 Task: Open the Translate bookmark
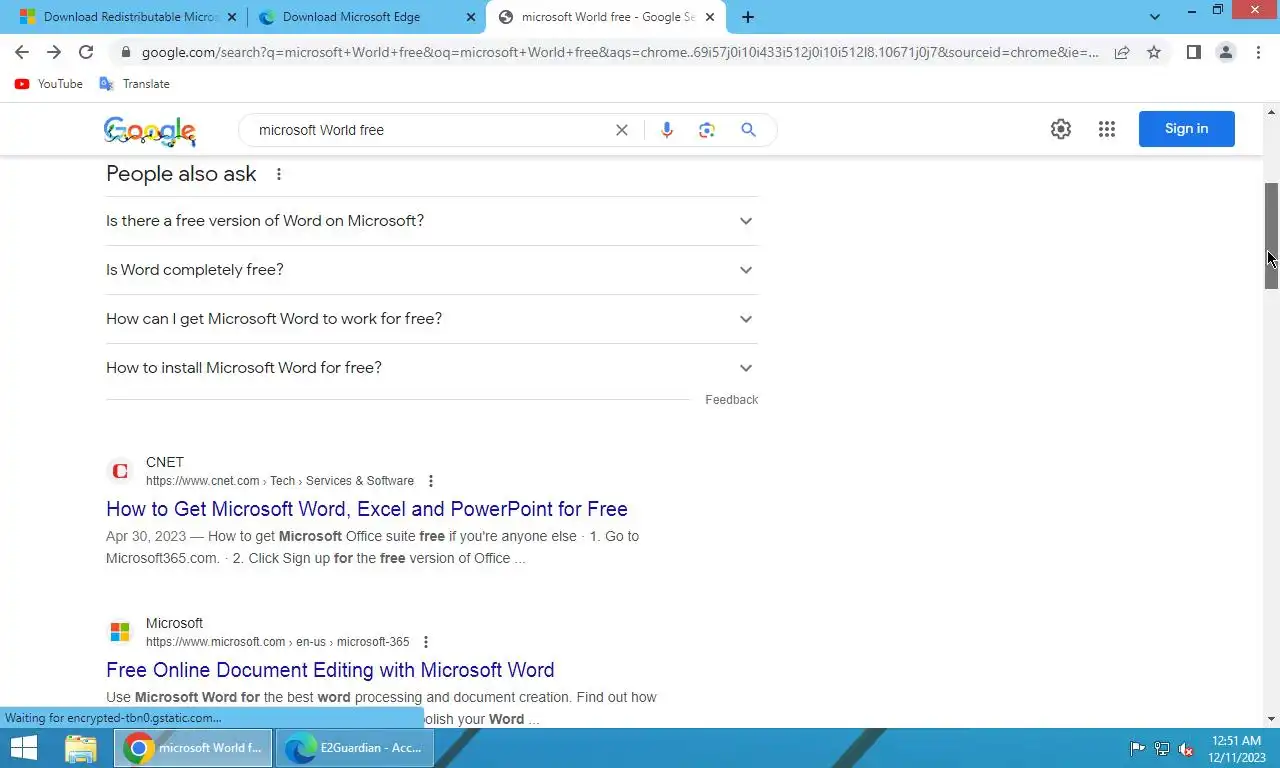pyautogui.click(x=135, y=84)
